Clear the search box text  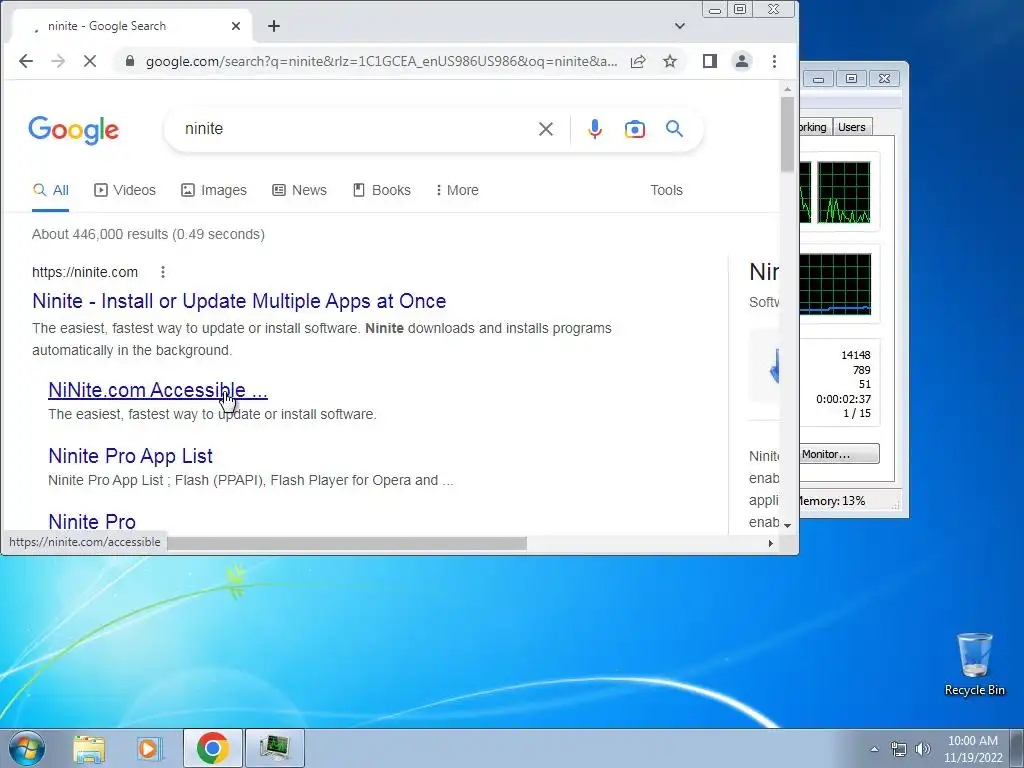point(546,129)
